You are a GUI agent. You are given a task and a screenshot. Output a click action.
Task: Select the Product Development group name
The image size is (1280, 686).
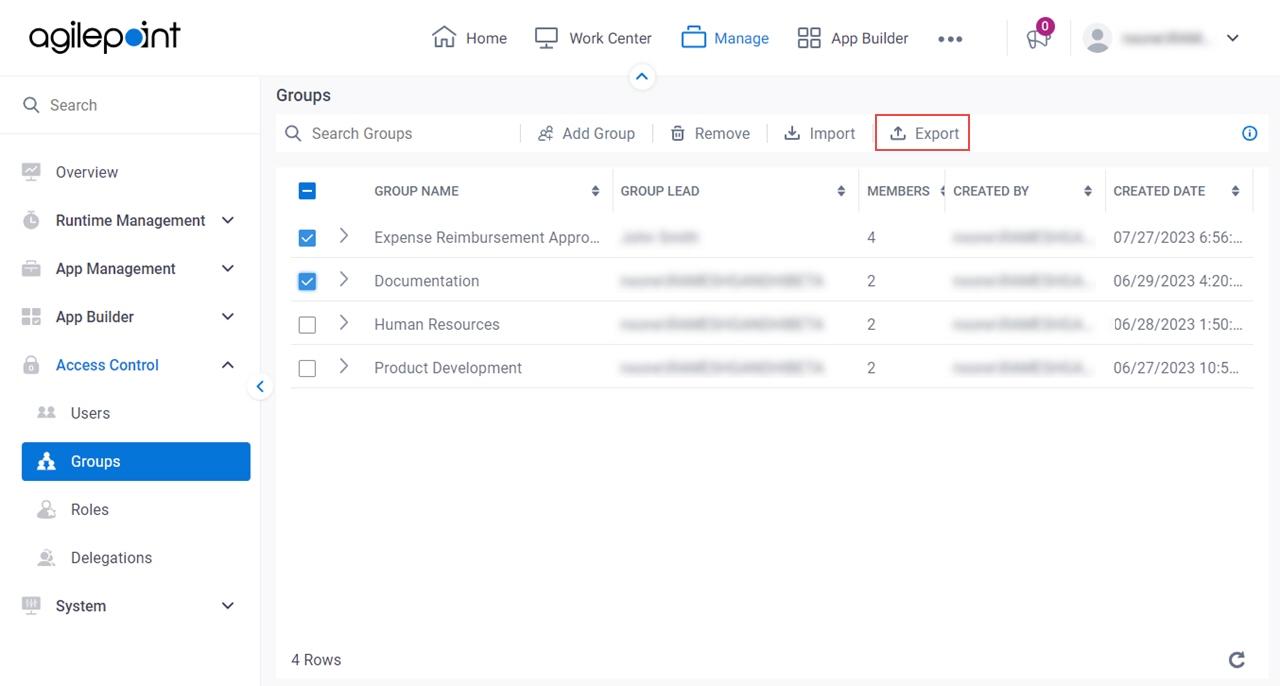[x=447, y=368]
